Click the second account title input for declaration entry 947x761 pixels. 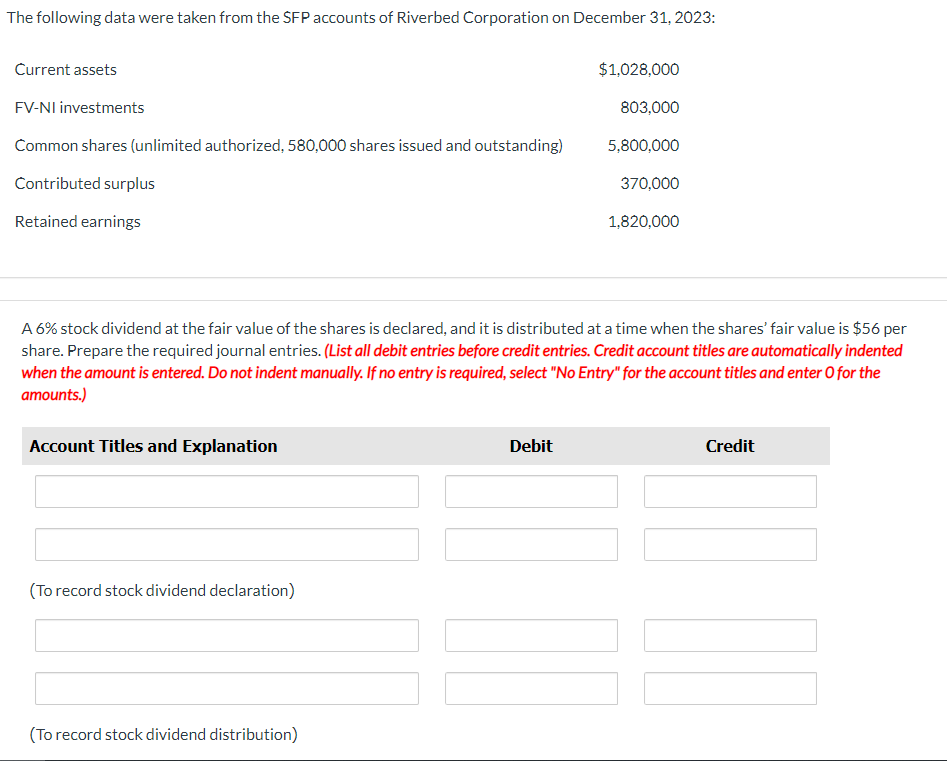pyautogui.click(x=226, y=544)
